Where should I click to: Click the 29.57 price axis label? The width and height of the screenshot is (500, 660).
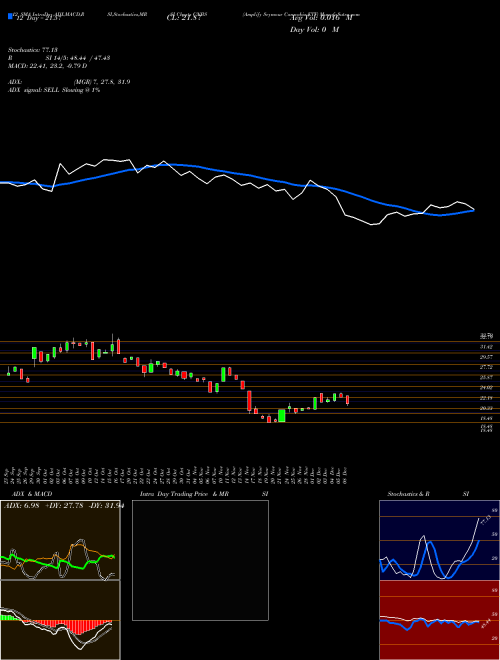(487, 357)
